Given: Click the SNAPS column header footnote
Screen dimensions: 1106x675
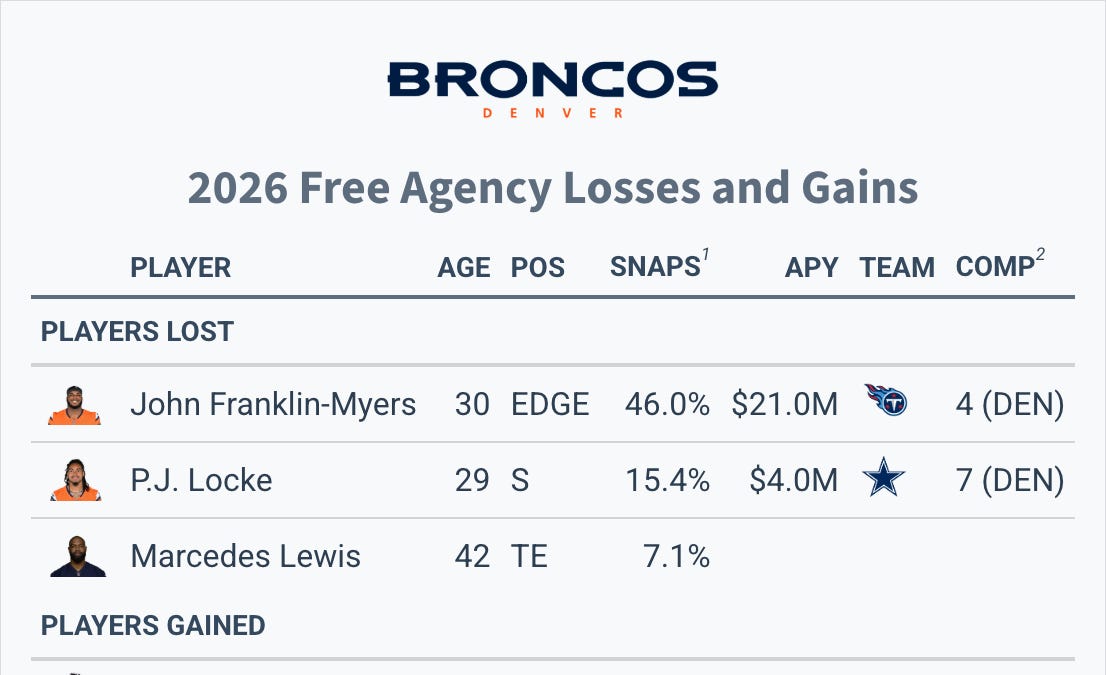Looking at the screenshot, I should (x=705, y=254).
